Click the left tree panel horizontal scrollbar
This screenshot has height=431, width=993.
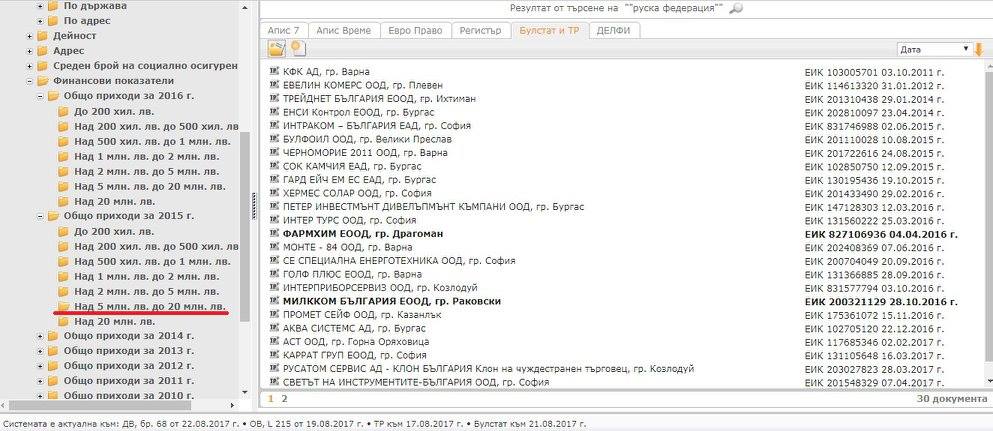(100, 405)
